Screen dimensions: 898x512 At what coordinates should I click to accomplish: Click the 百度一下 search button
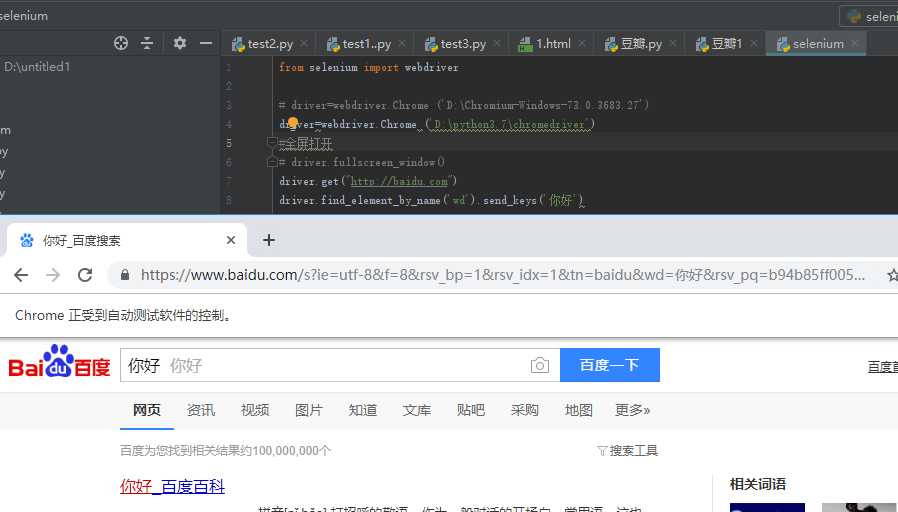[x=609, y=365]
